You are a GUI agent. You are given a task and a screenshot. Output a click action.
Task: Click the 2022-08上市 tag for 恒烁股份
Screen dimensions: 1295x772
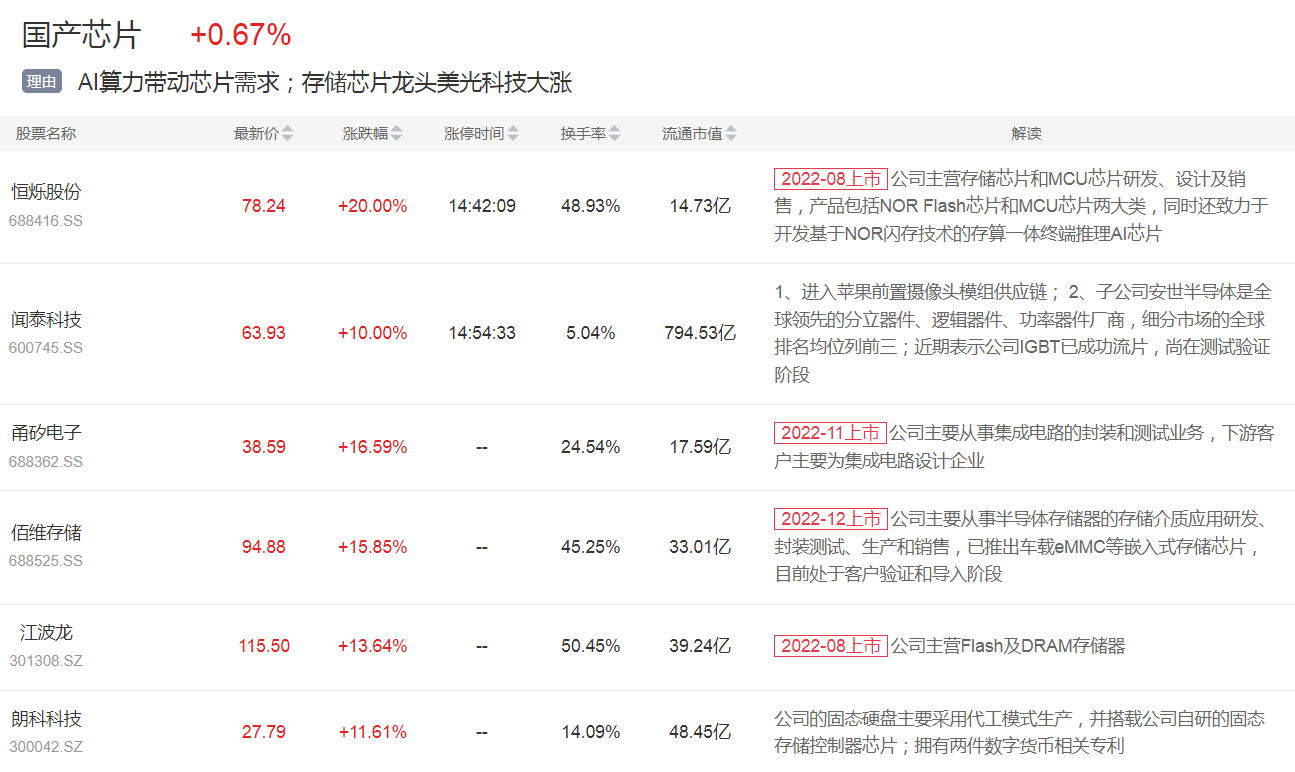(x=830, y=179)
